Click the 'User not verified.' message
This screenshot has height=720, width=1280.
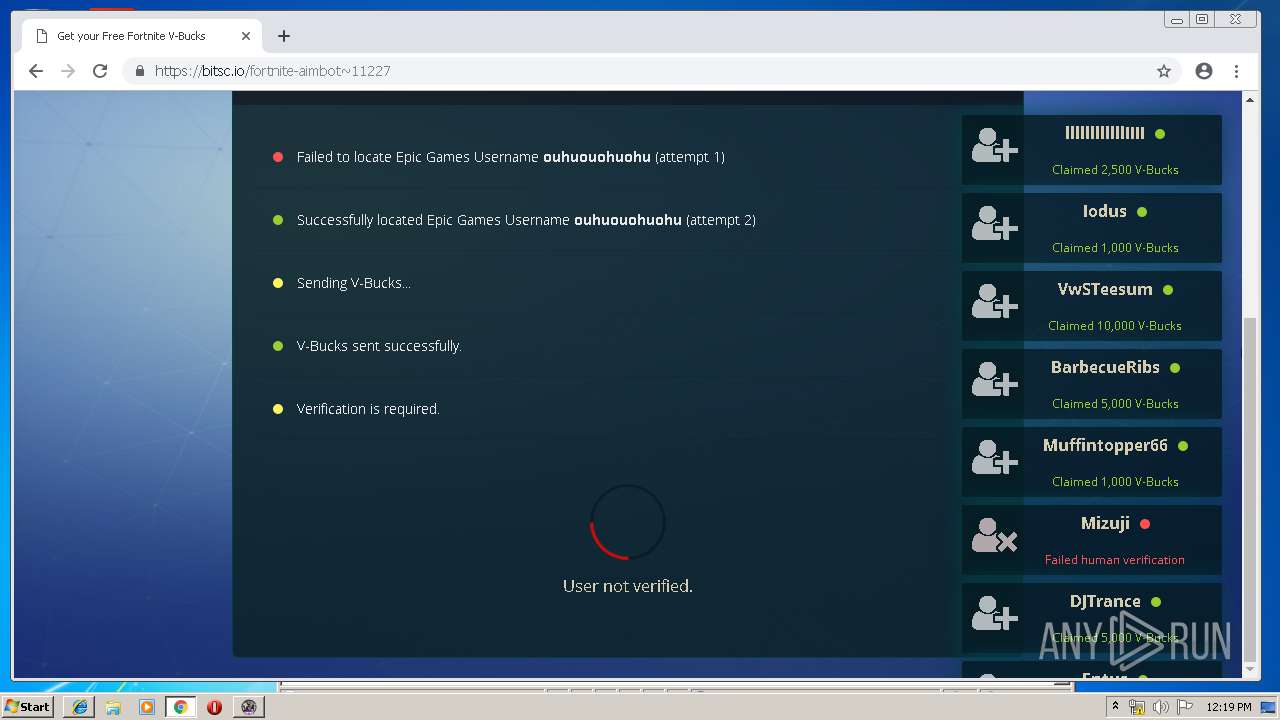point(628,586)
